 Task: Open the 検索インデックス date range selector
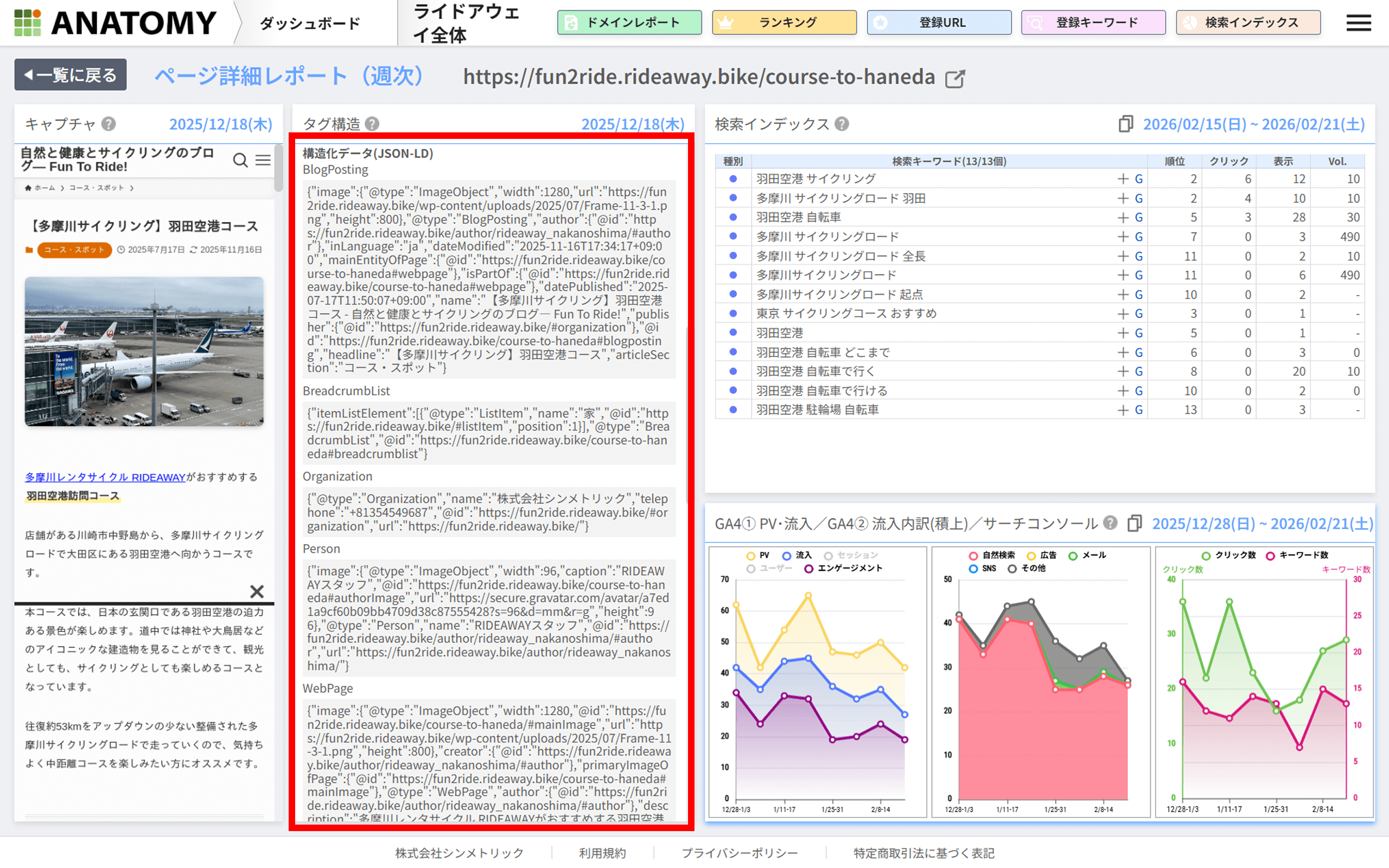pos(1253,125)
